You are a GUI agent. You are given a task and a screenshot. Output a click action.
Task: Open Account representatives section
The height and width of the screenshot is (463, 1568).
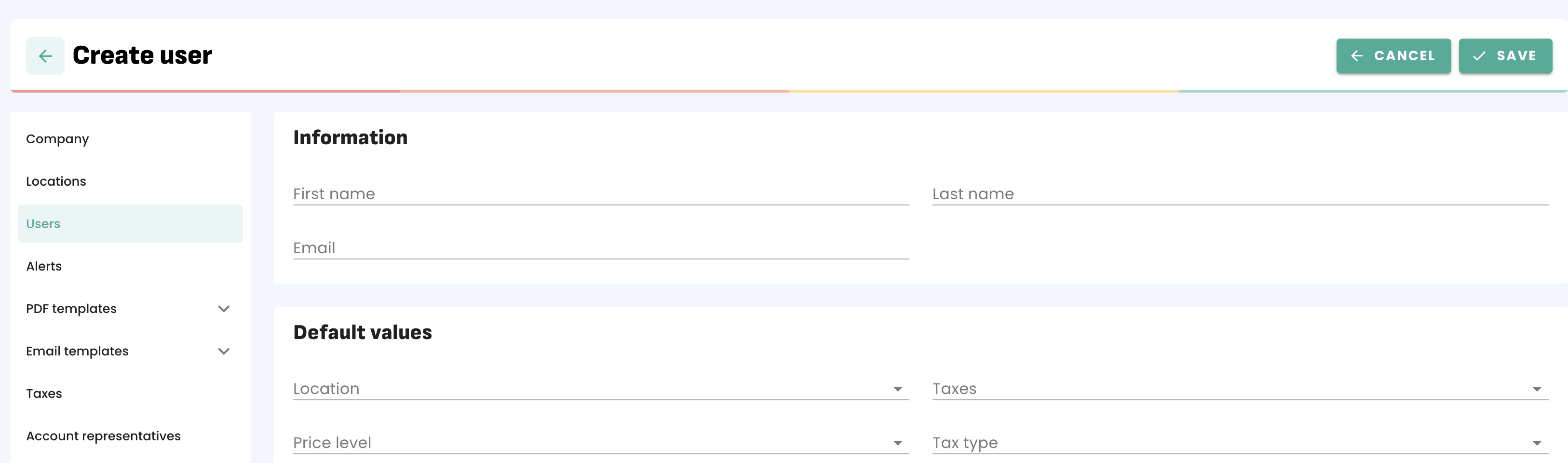click(x=104, y=436)
